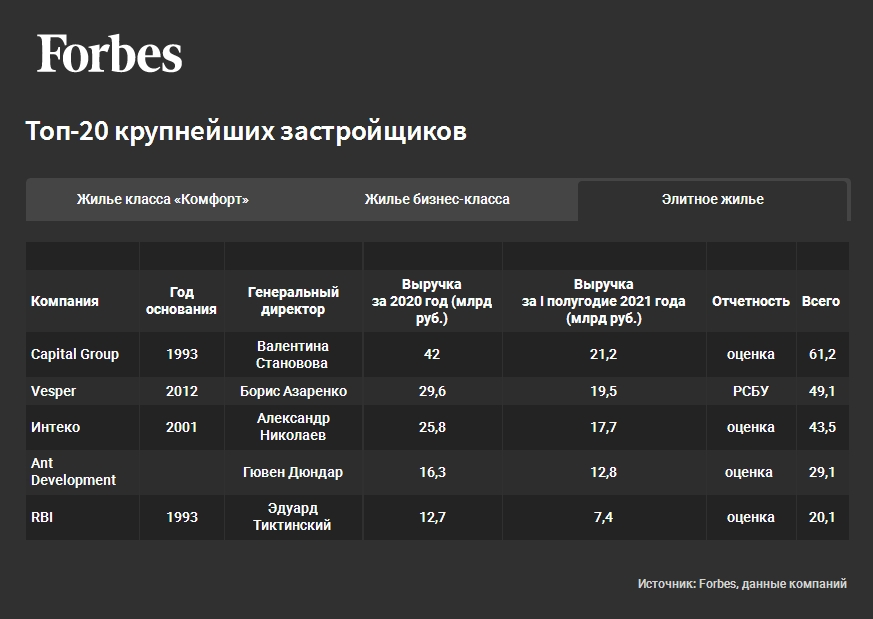Viewport: 873px width, 619px height.
Task: Click оценка in the RBI row
Action: coord(751,517)
